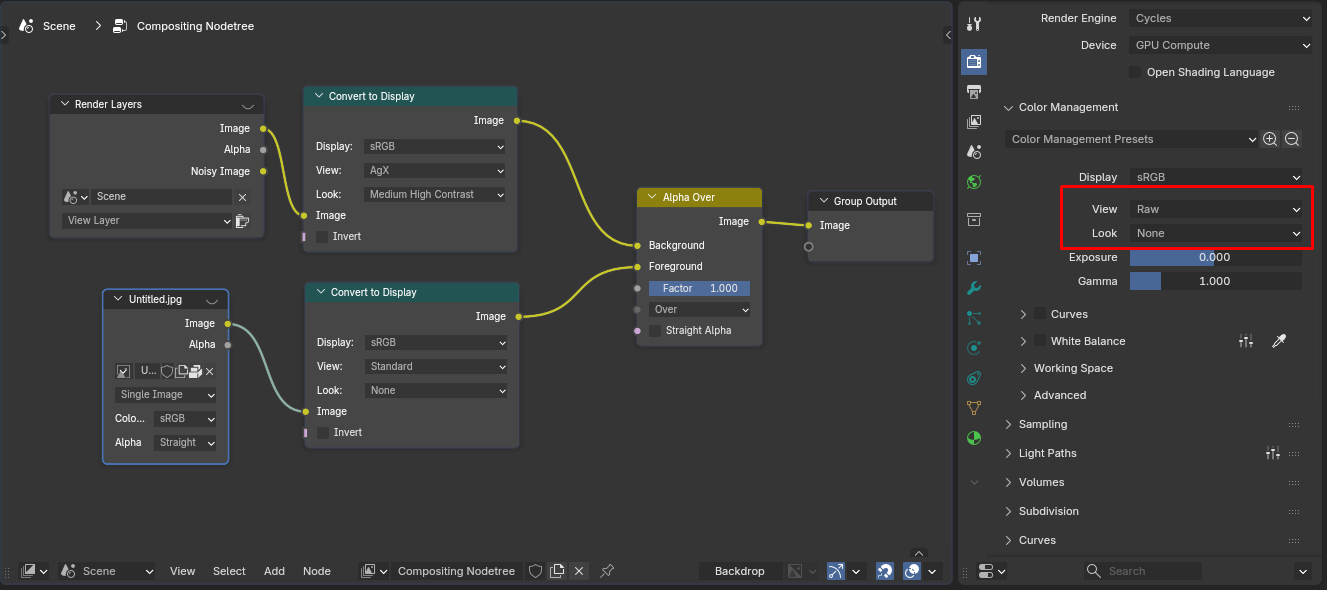Open the Light Paths presets sliders icon
The image size is (1327, 590).
[1273, 453]
